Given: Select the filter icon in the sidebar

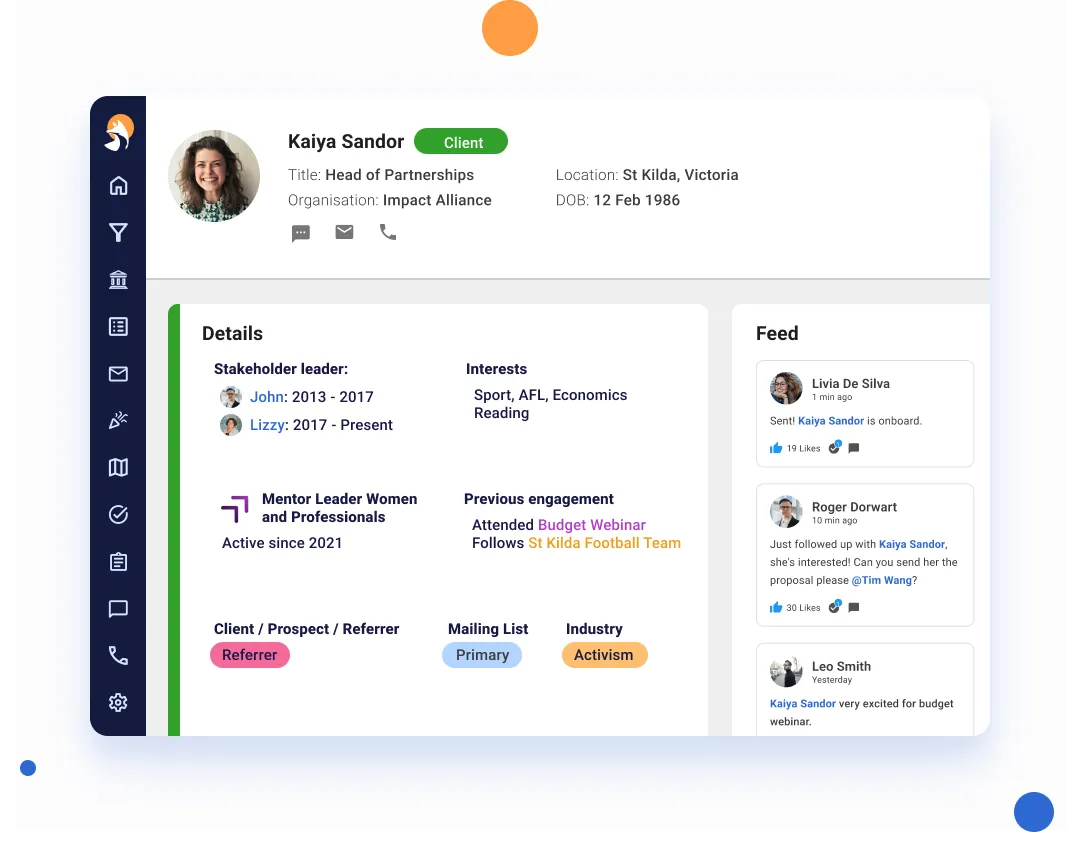Looking at the screenshot, I should (x=118, y=232).
